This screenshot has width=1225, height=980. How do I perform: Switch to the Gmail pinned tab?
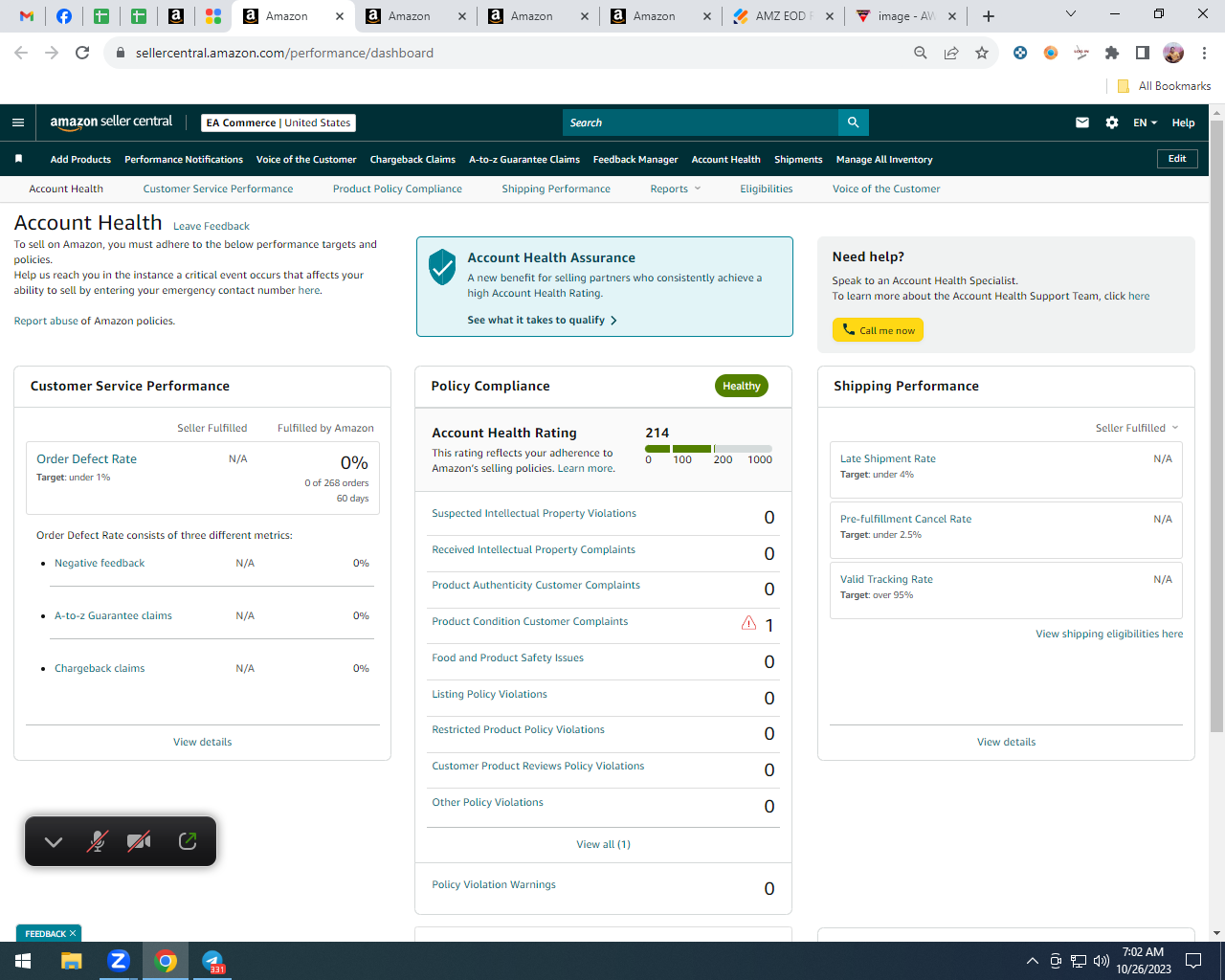click(x=27, y=16)
